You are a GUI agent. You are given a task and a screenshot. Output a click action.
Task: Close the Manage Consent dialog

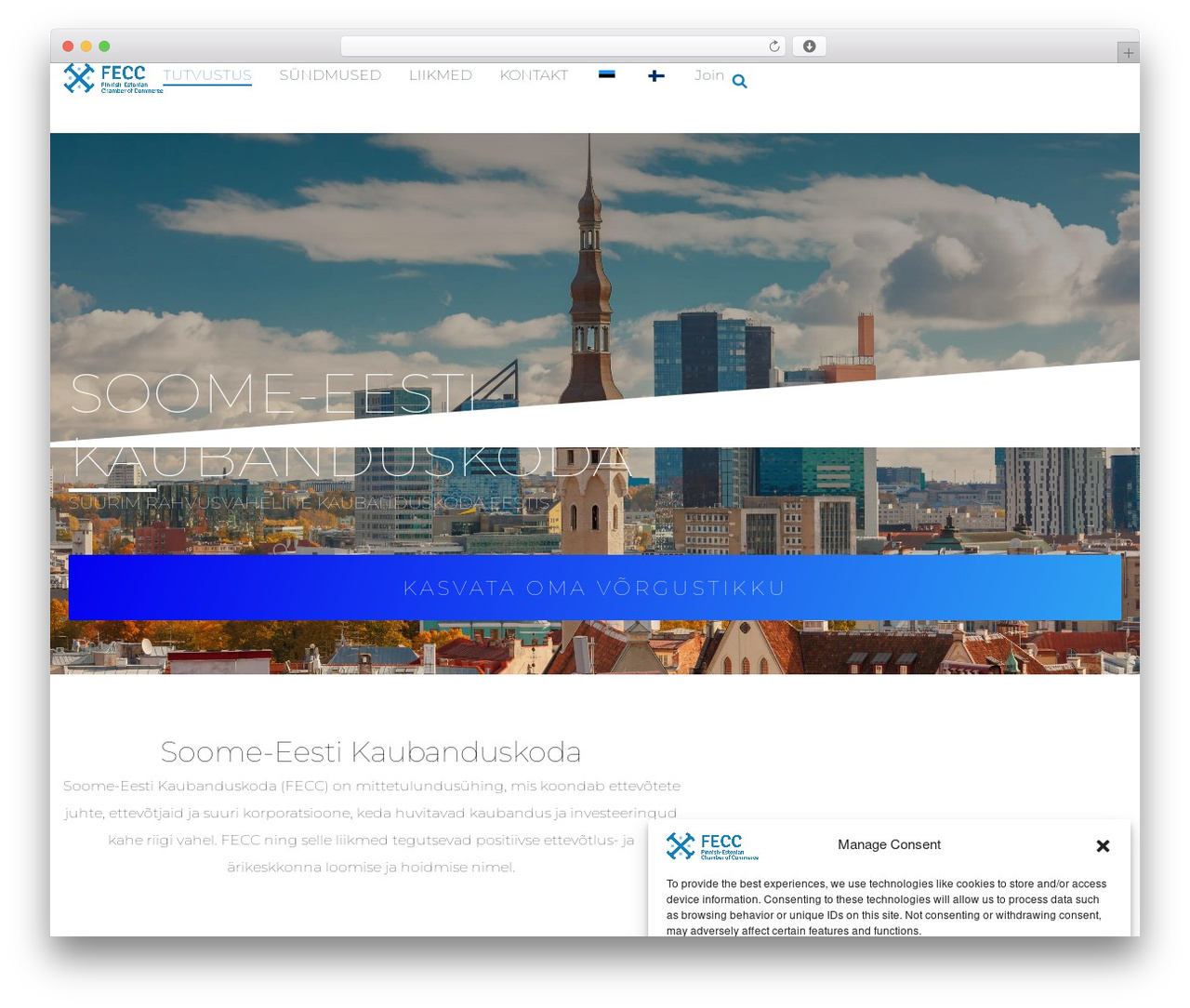[x=1103, y=845]
